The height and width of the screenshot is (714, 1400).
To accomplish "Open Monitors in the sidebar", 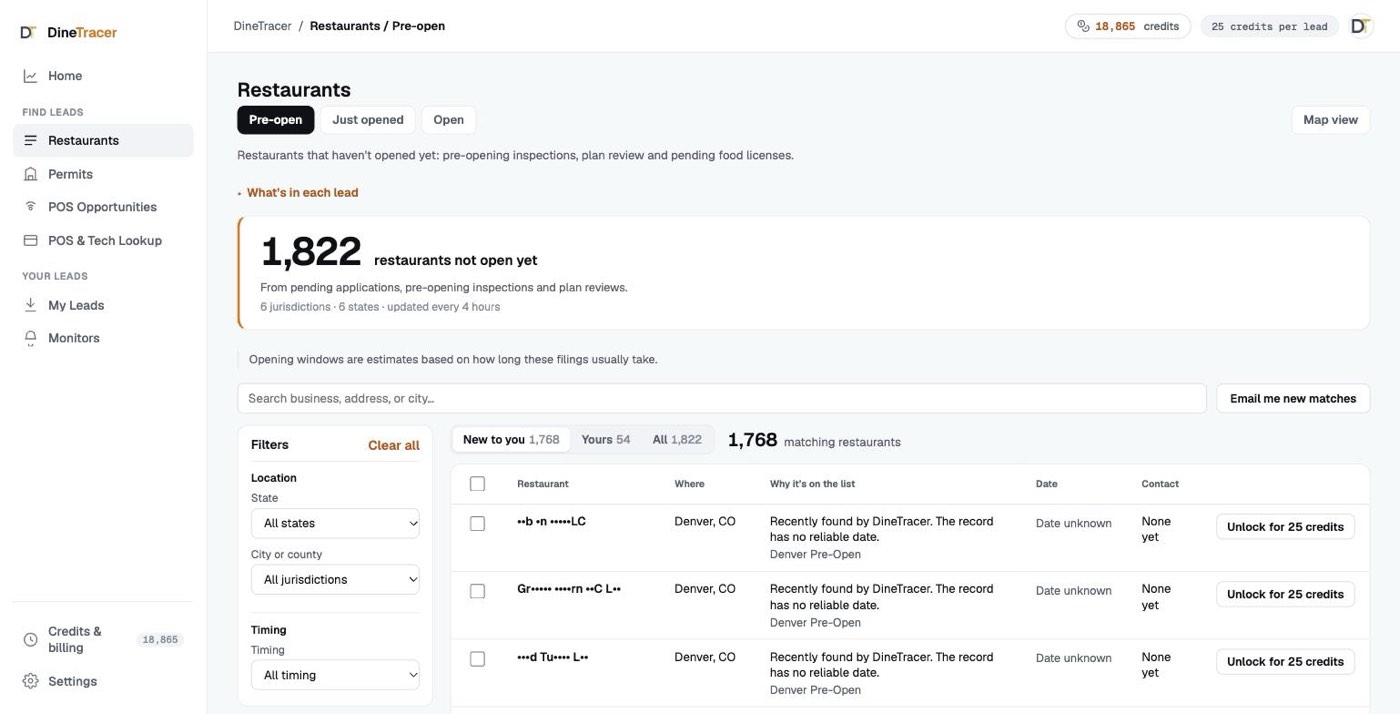I will pos(103,338).
